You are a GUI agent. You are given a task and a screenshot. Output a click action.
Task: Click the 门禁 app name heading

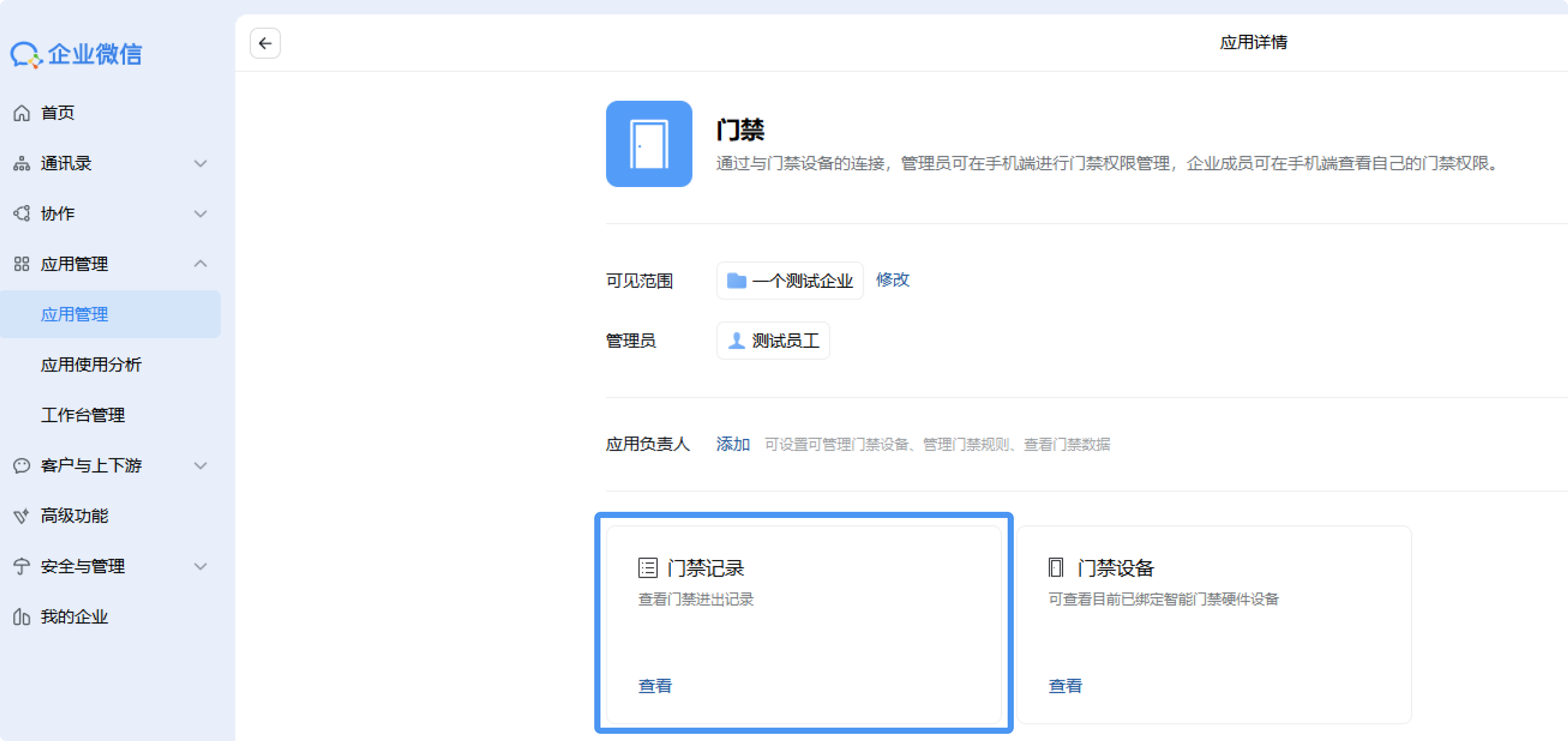tap(740, 129)
